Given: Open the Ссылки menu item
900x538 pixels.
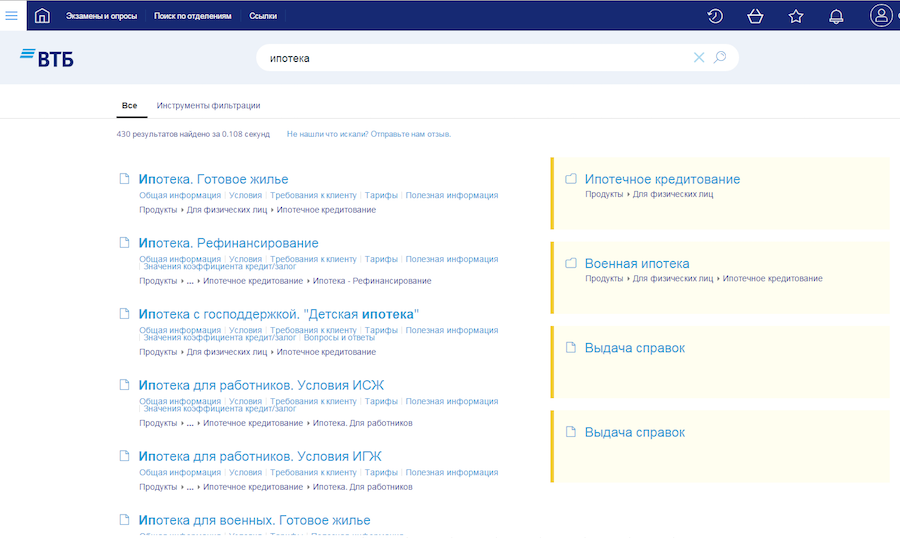Looking at the screenshot, I should pos(263,17).
